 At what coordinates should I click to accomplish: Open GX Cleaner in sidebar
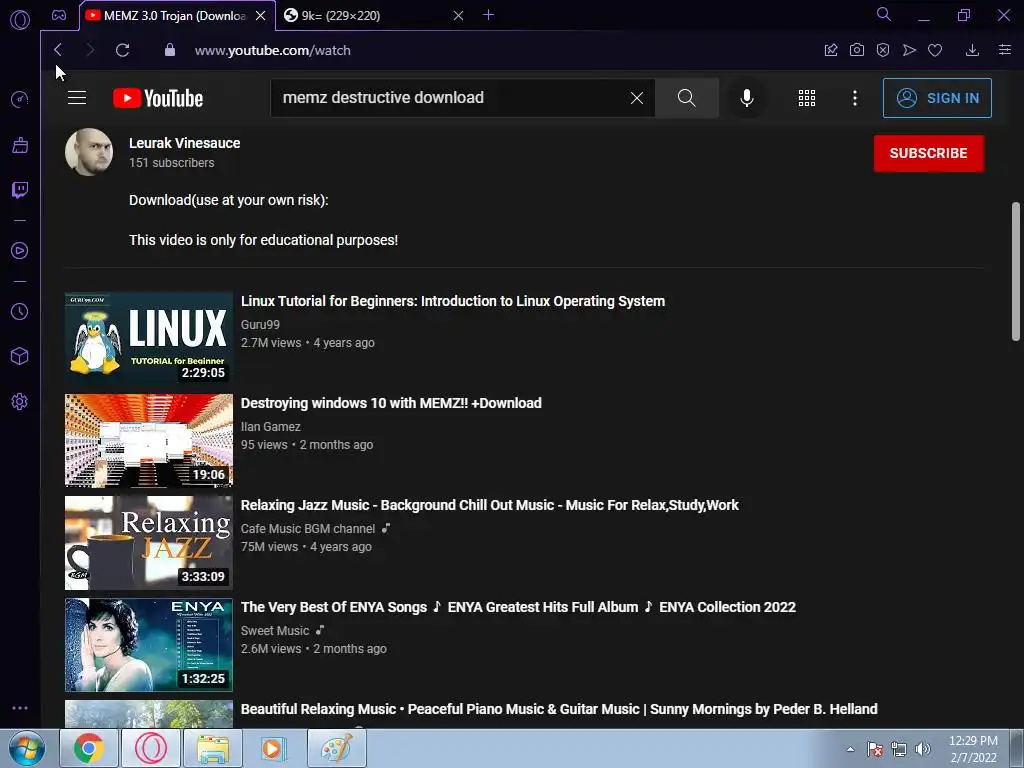pos(20,145)
